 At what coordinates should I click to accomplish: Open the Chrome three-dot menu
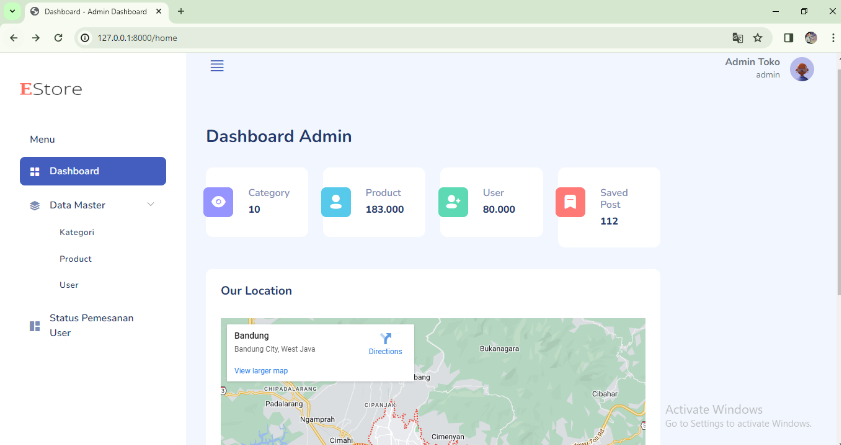click(832, 38)
